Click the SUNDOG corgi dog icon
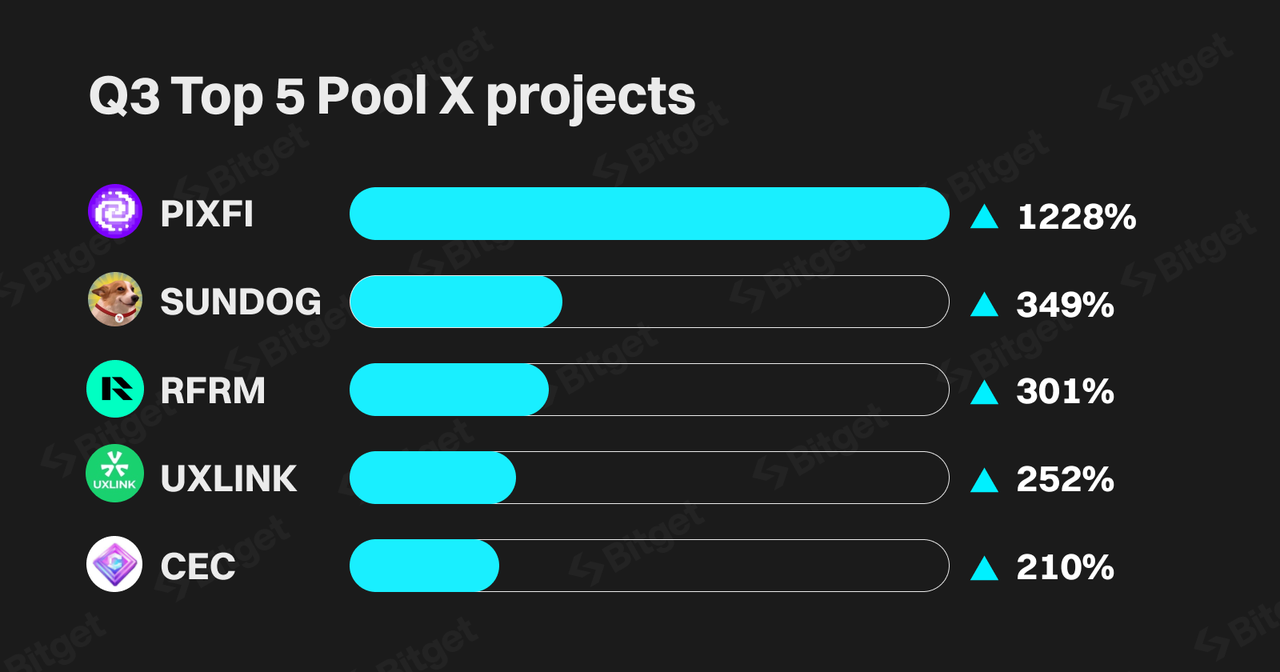The image size is (1280, 672). coord(115,300)
